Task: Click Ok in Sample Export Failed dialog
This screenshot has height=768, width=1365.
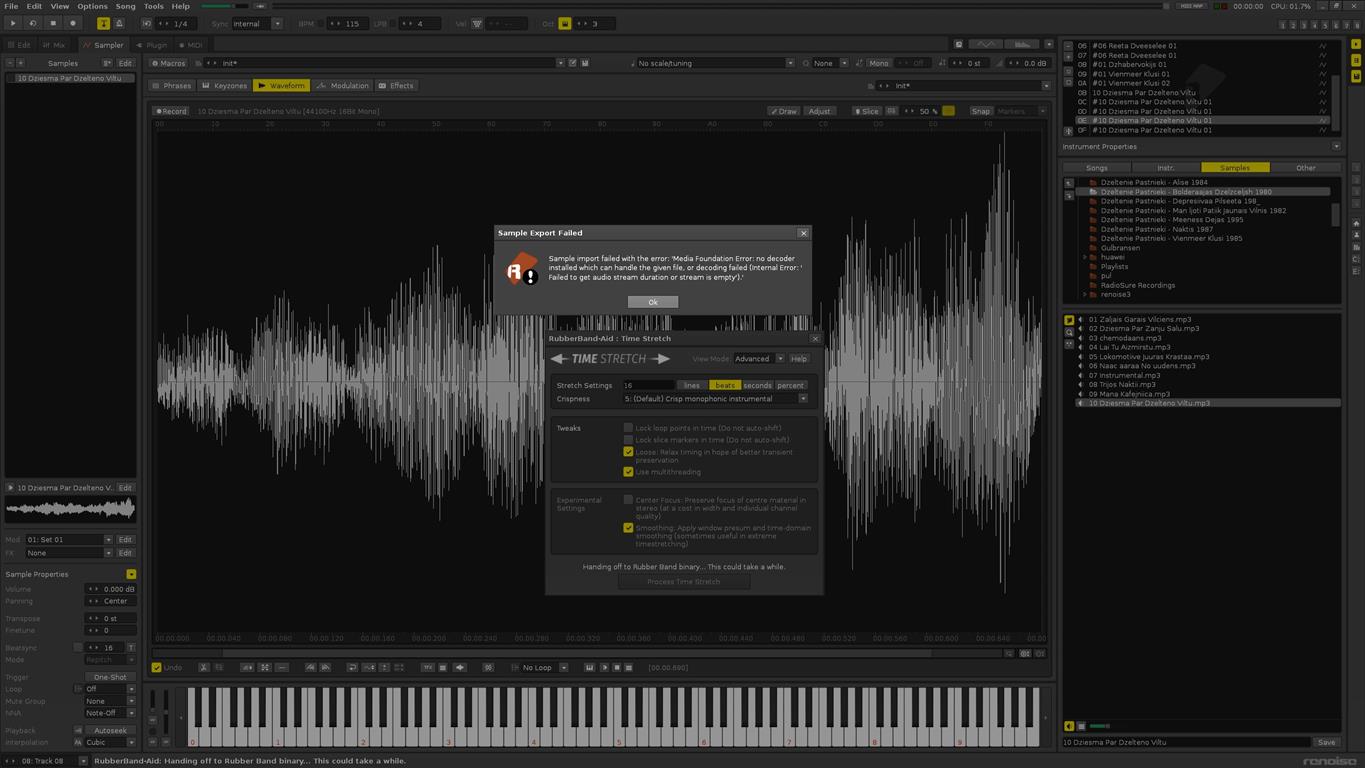Action: tap(653, 302)
